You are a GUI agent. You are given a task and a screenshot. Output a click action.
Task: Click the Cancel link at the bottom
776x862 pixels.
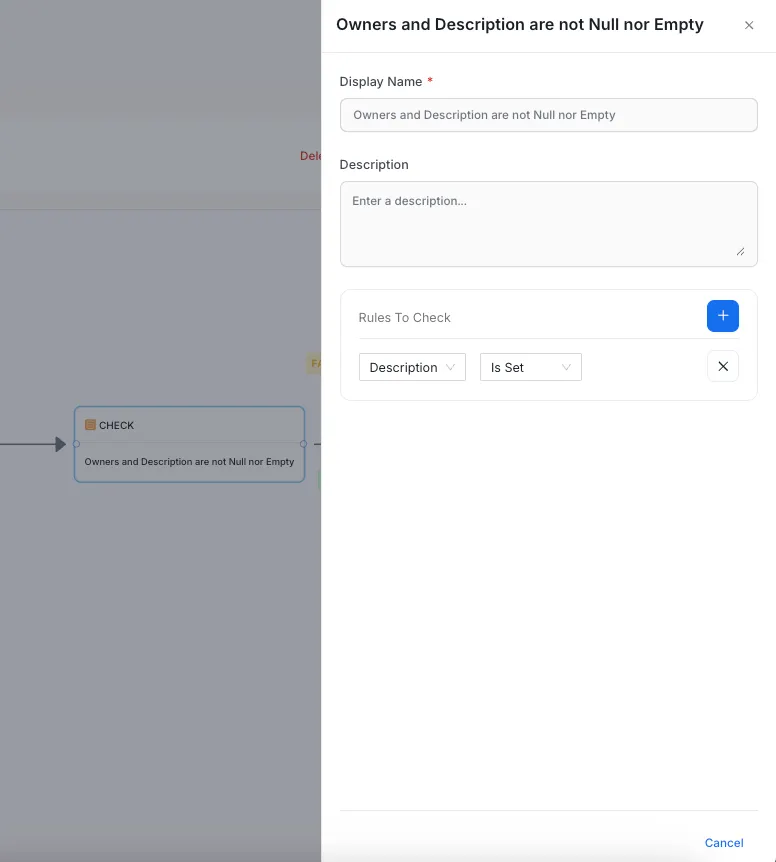[724, 843]
